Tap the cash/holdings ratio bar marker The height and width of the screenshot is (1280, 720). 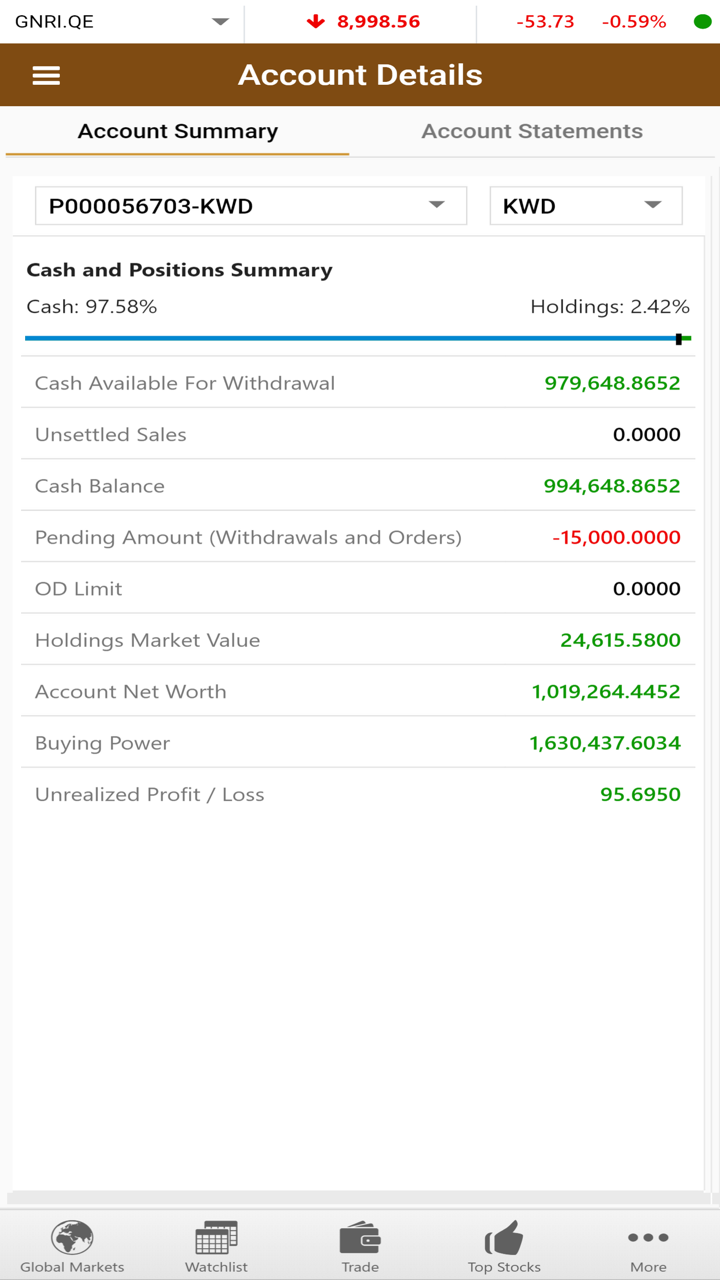(x=679, y=339)
